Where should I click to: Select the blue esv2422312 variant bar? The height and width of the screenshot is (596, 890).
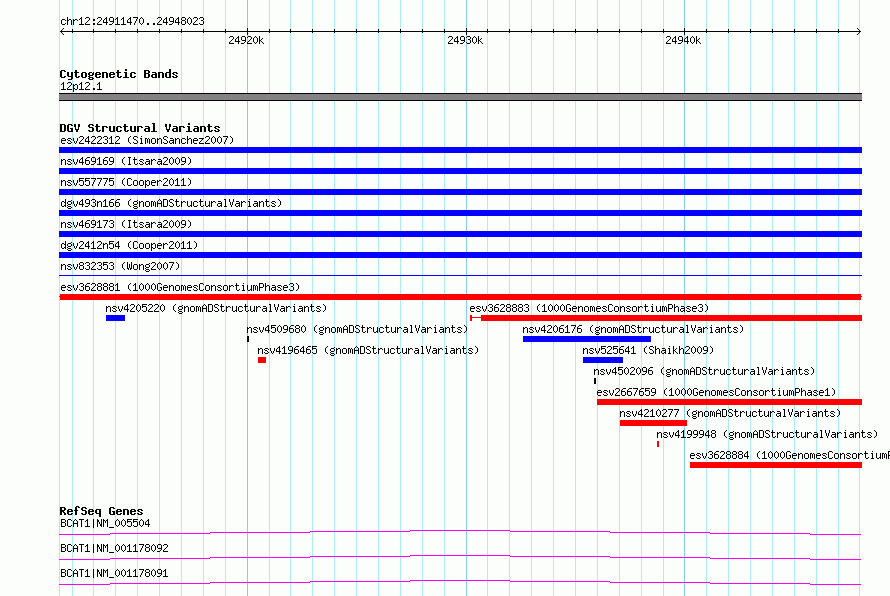pyautogui.click(x=460, y=150)
